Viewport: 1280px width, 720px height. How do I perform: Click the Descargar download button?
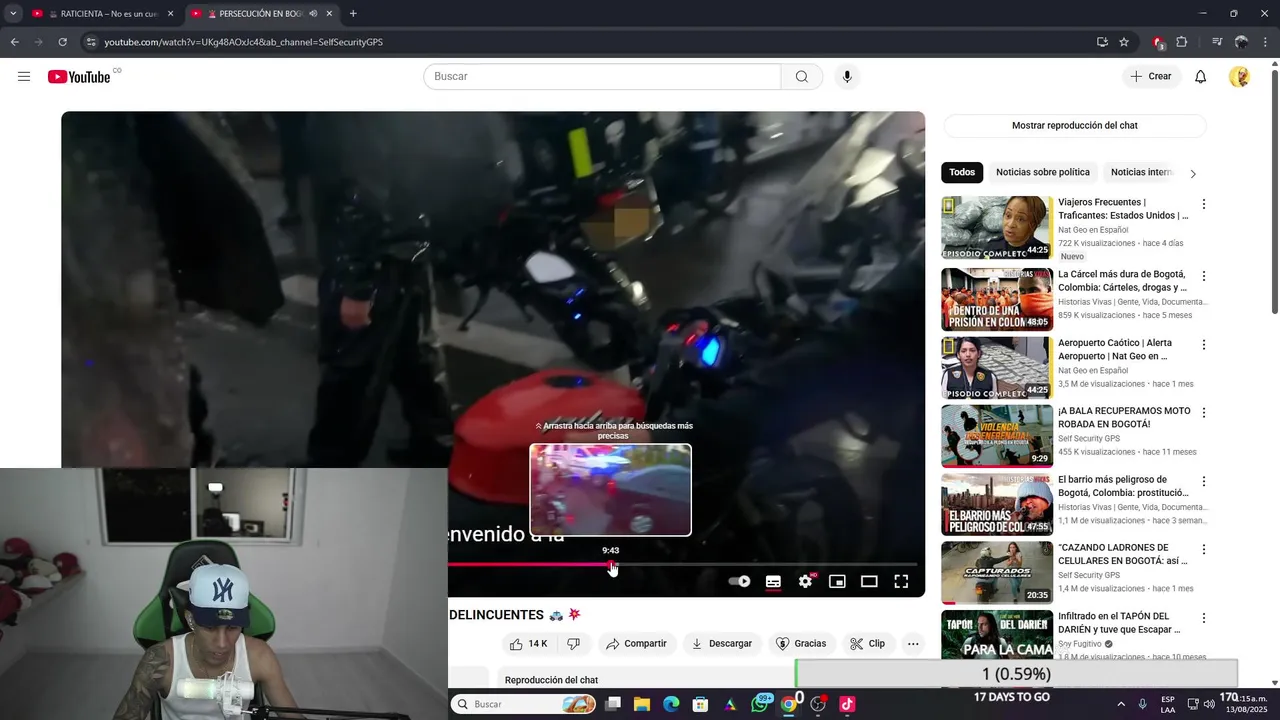(x=721, y=644)
